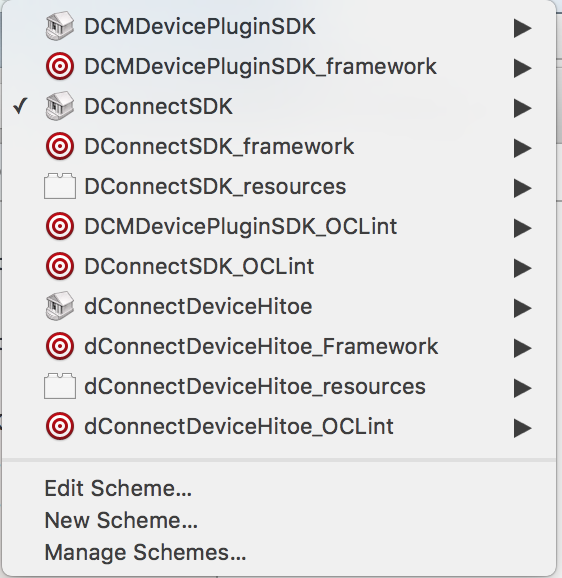Open the DConnectSDK_resources destination arrow
This screenshot has width=562, height=578.
[x=523, y=188]
